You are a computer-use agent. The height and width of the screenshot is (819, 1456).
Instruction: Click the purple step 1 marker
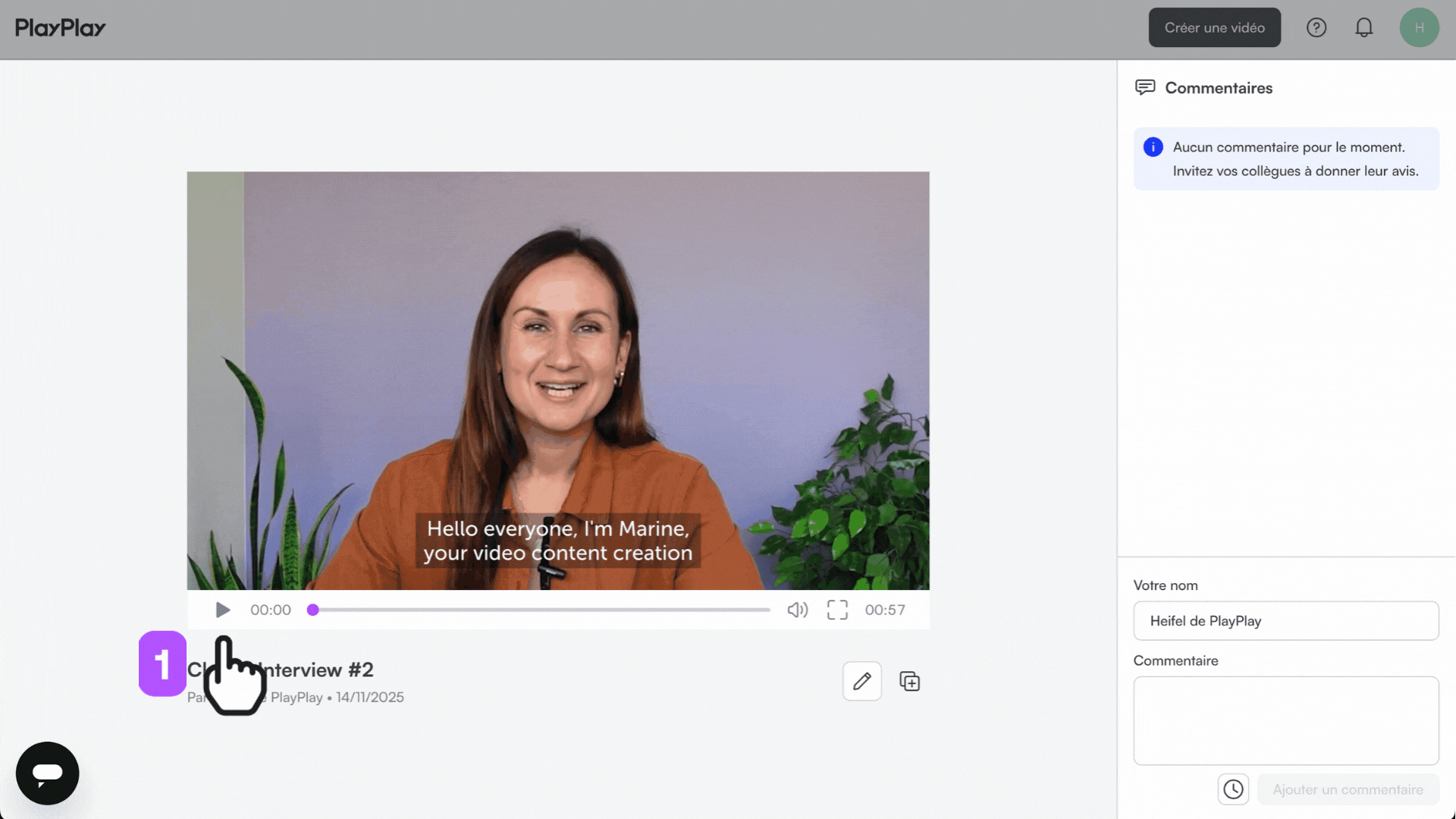pyautogui.click(x=162, y=664)
